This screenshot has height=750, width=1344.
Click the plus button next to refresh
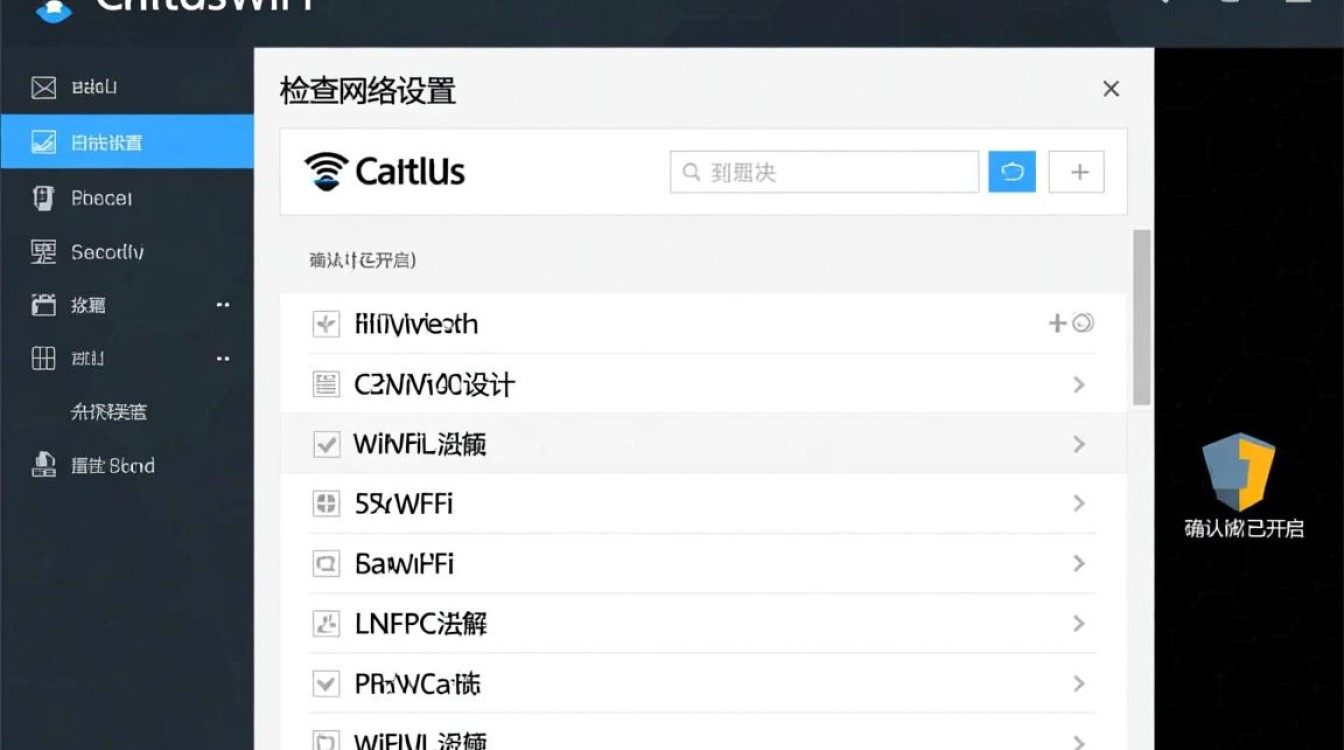click(x=1077, y=171)
